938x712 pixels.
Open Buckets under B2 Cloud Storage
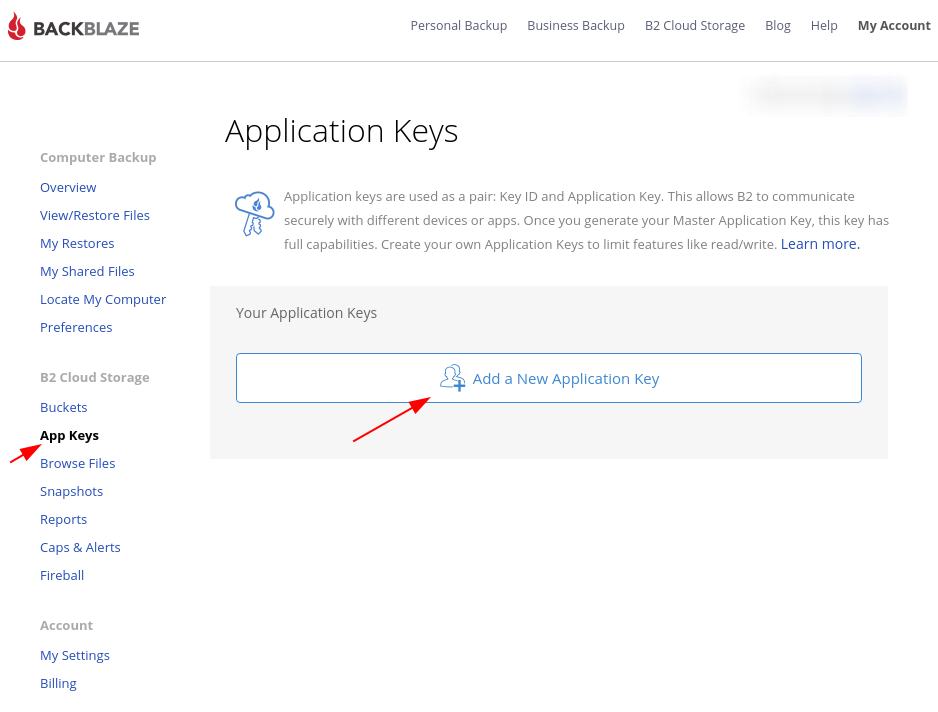(63, 407)
